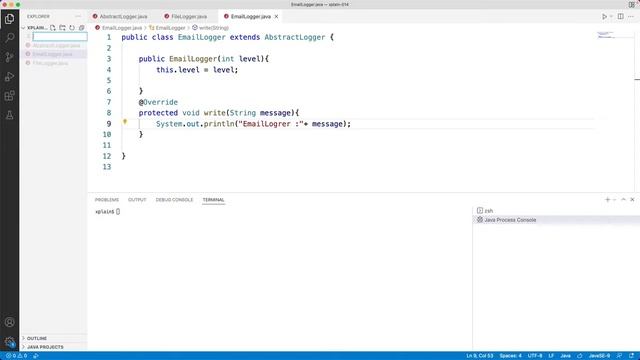Click the Java language status thumbs icon
Viewport: 640px width, 360px height.
pyautogui.click(x=580, y=356)
